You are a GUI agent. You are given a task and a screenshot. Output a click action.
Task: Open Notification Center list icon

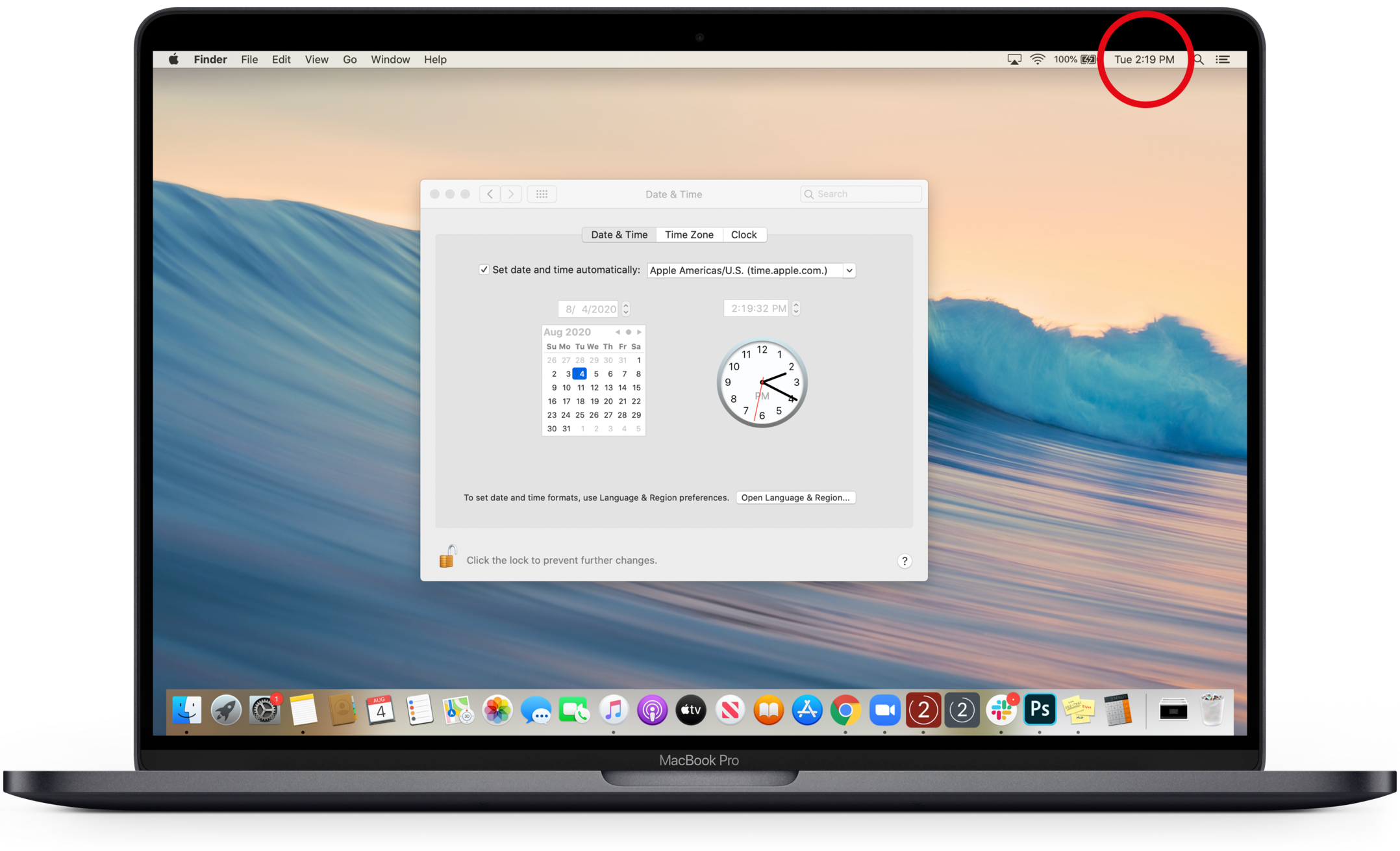click(1223, 60)
